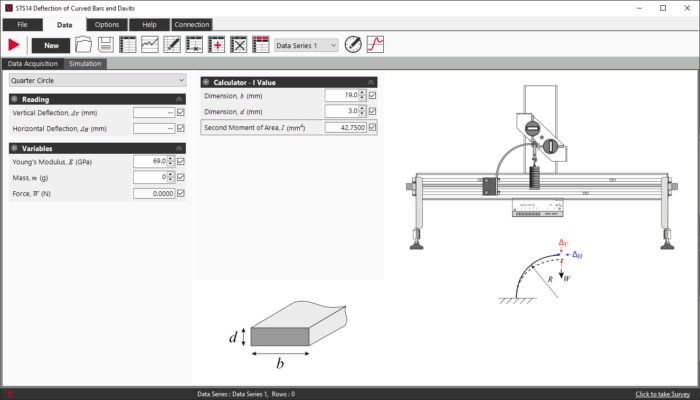
Task: Open the Data Series 1 dropdown
Action: (306, 45)
